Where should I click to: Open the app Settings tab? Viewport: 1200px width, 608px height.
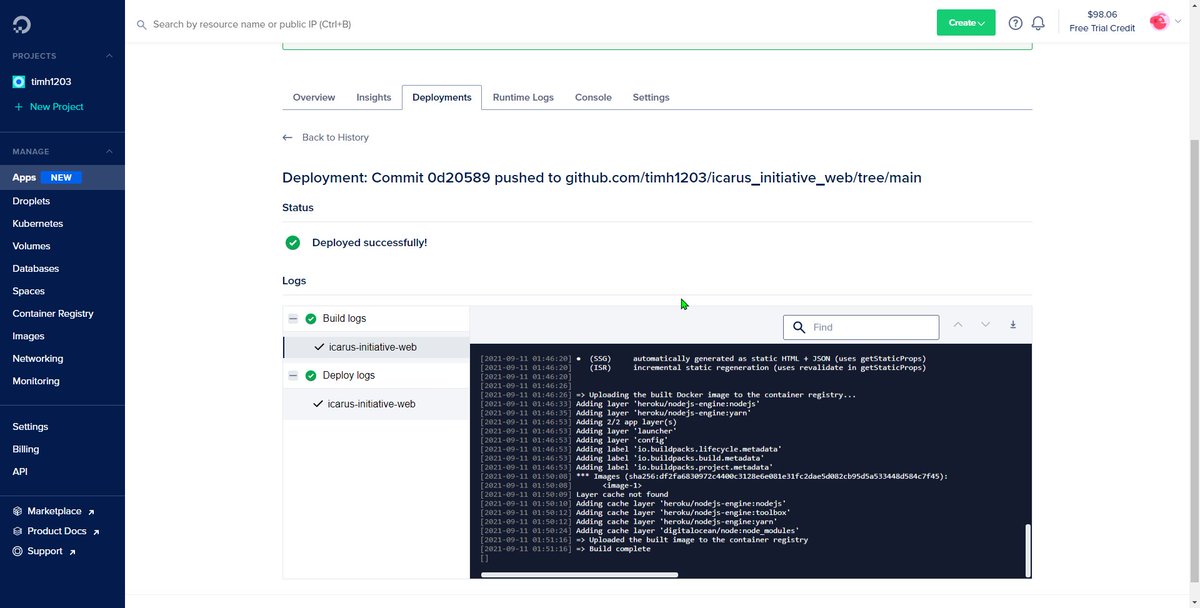651,97
